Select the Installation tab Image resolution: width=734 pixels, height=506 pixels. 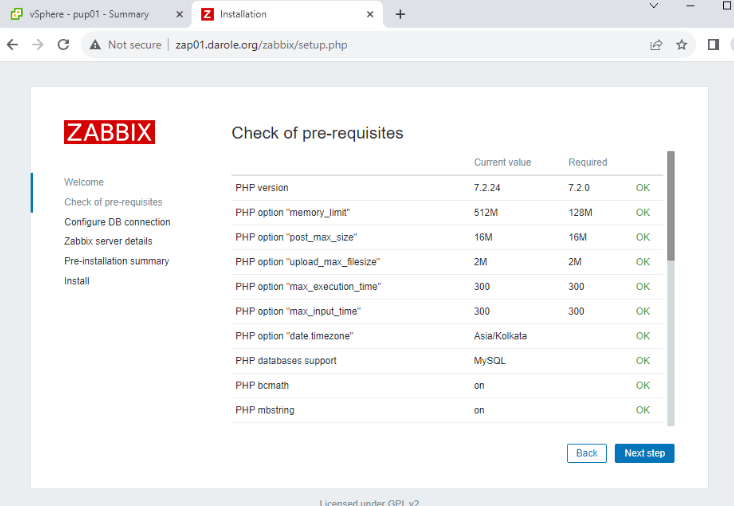287,15
